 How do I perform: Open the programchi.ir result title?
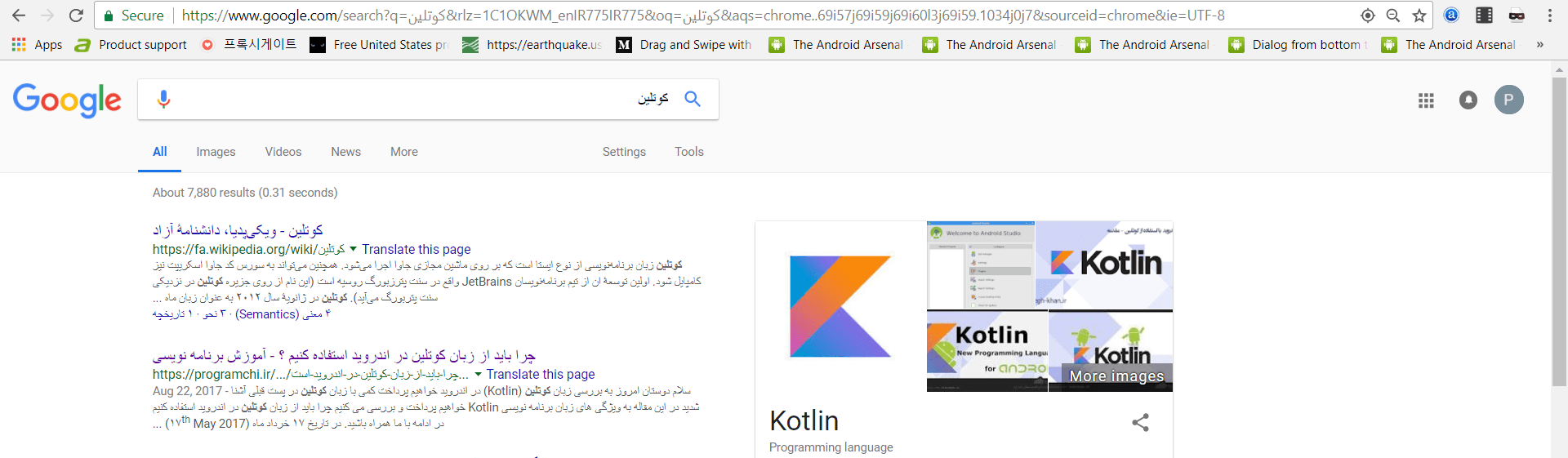pos(344,356)
